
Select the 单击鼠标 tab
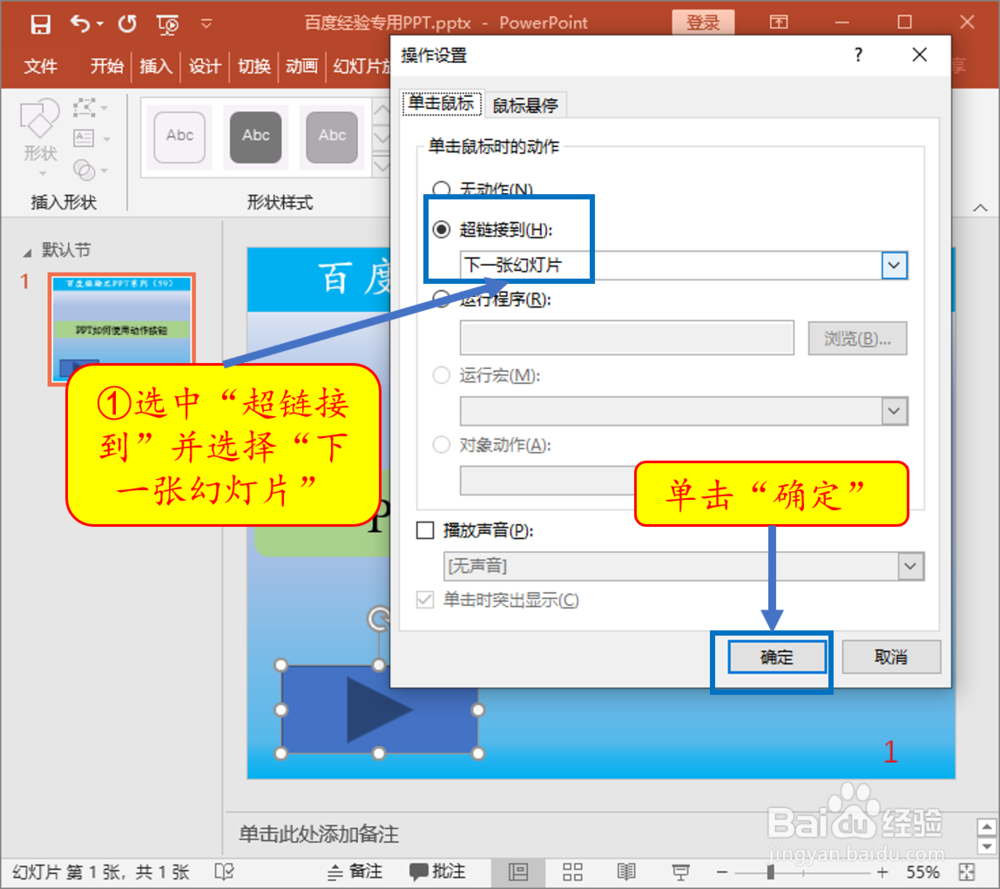tap(442, 103)
